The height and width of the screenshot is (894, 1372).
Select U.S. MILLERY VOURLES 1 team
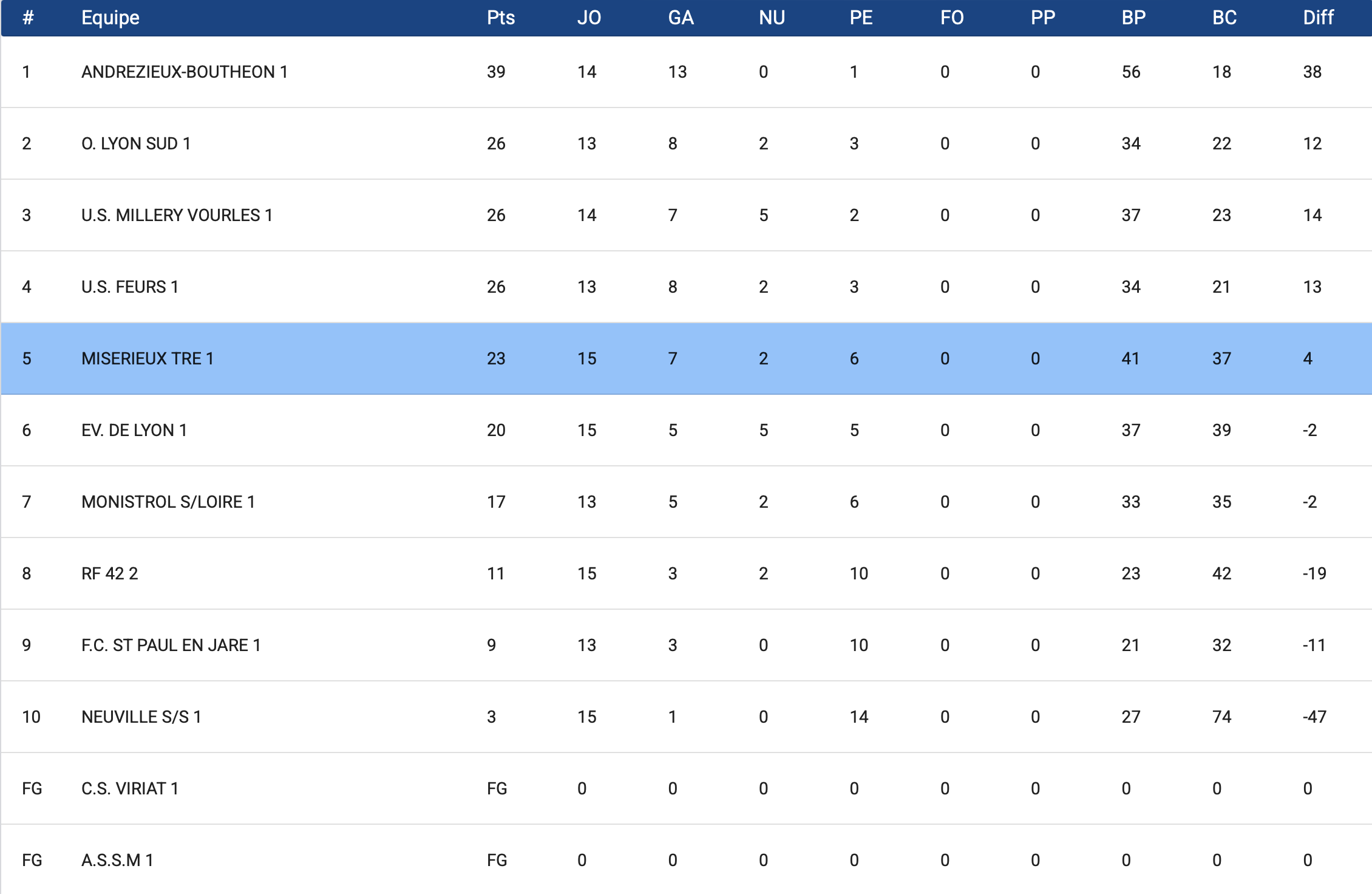[x=177, y=215]
